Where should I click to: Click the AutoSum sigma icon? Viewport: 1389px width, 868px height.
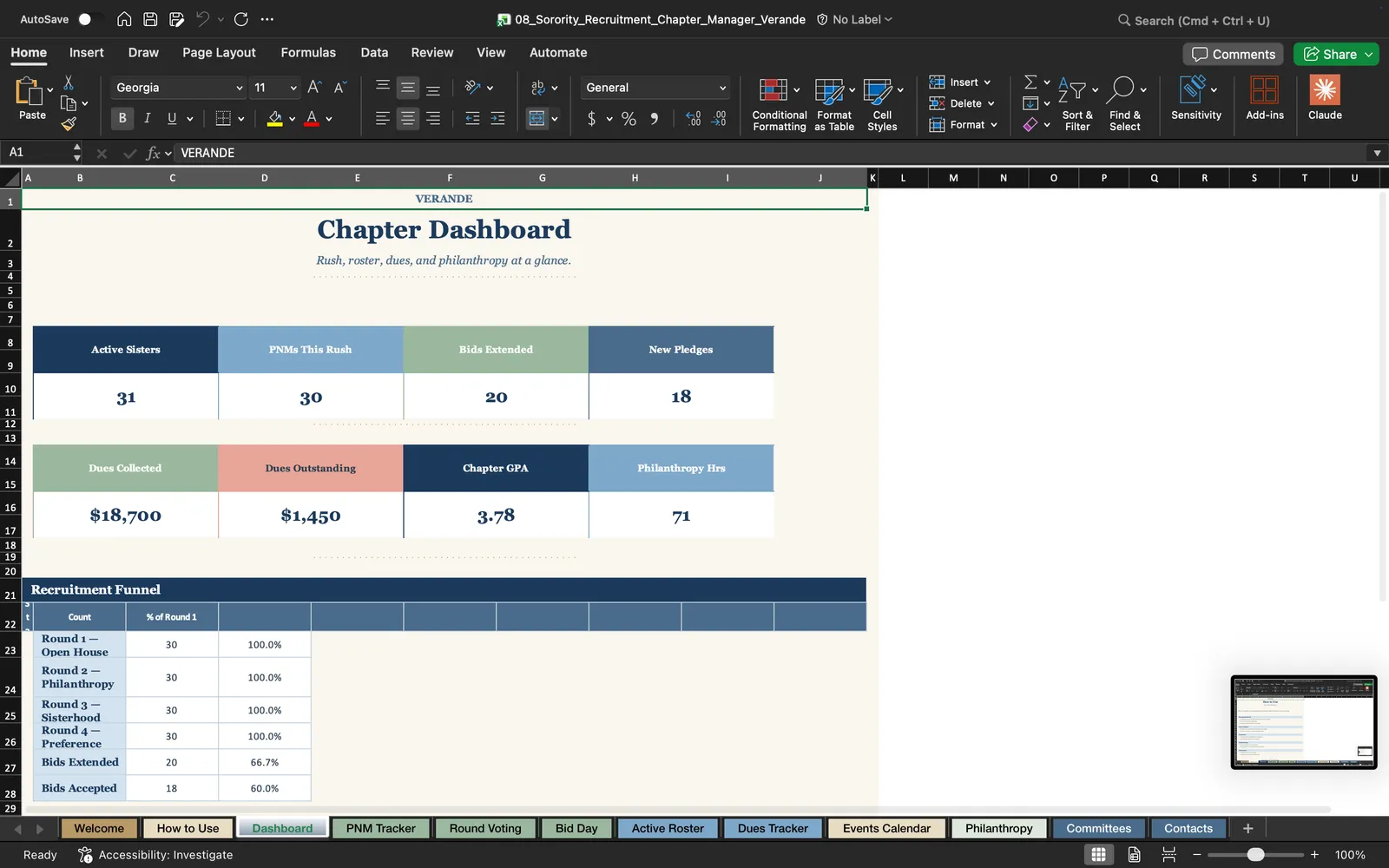1030,82
